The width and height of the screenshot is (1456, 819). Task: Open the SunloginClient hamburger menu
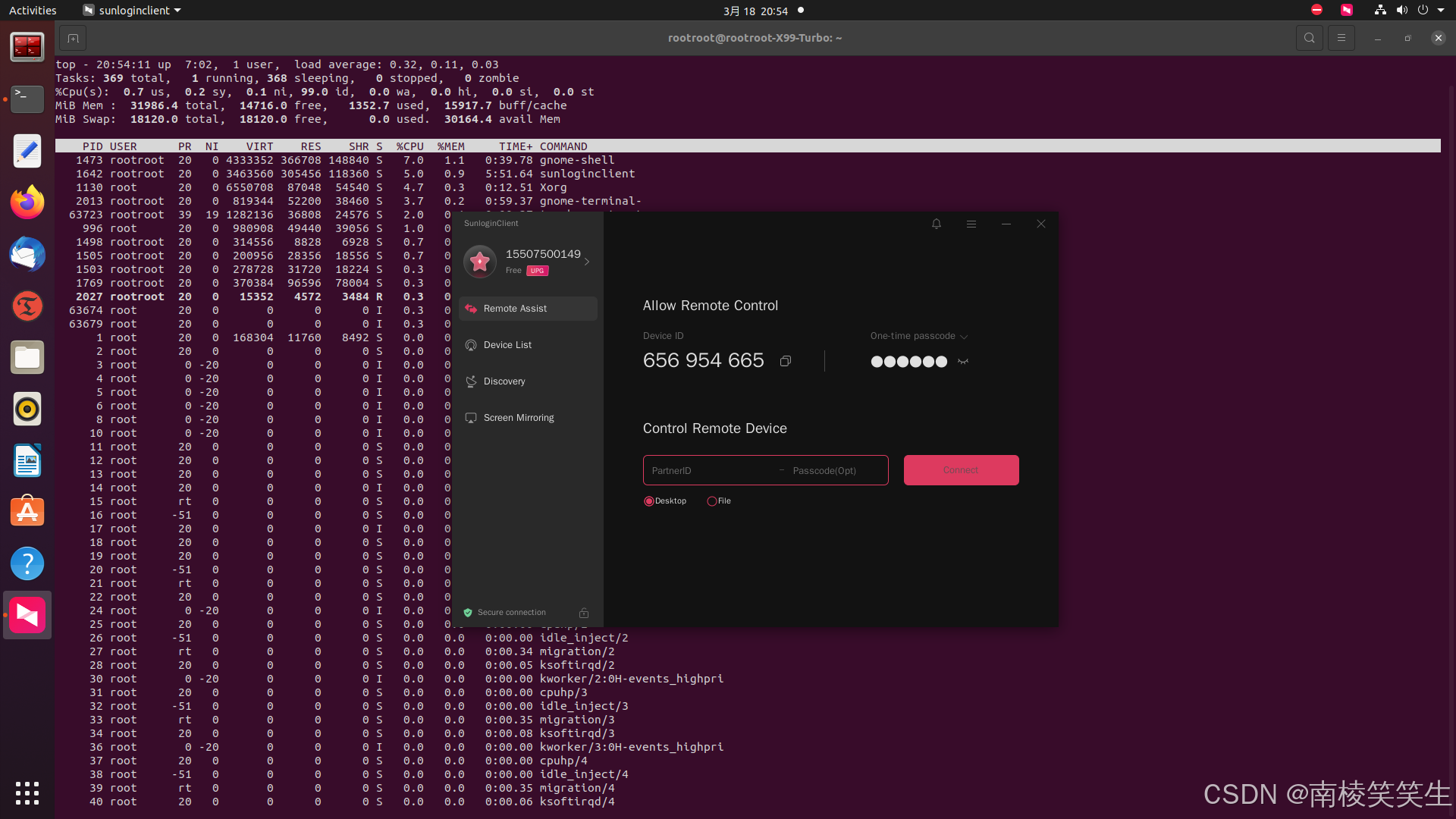click(971, 224)
